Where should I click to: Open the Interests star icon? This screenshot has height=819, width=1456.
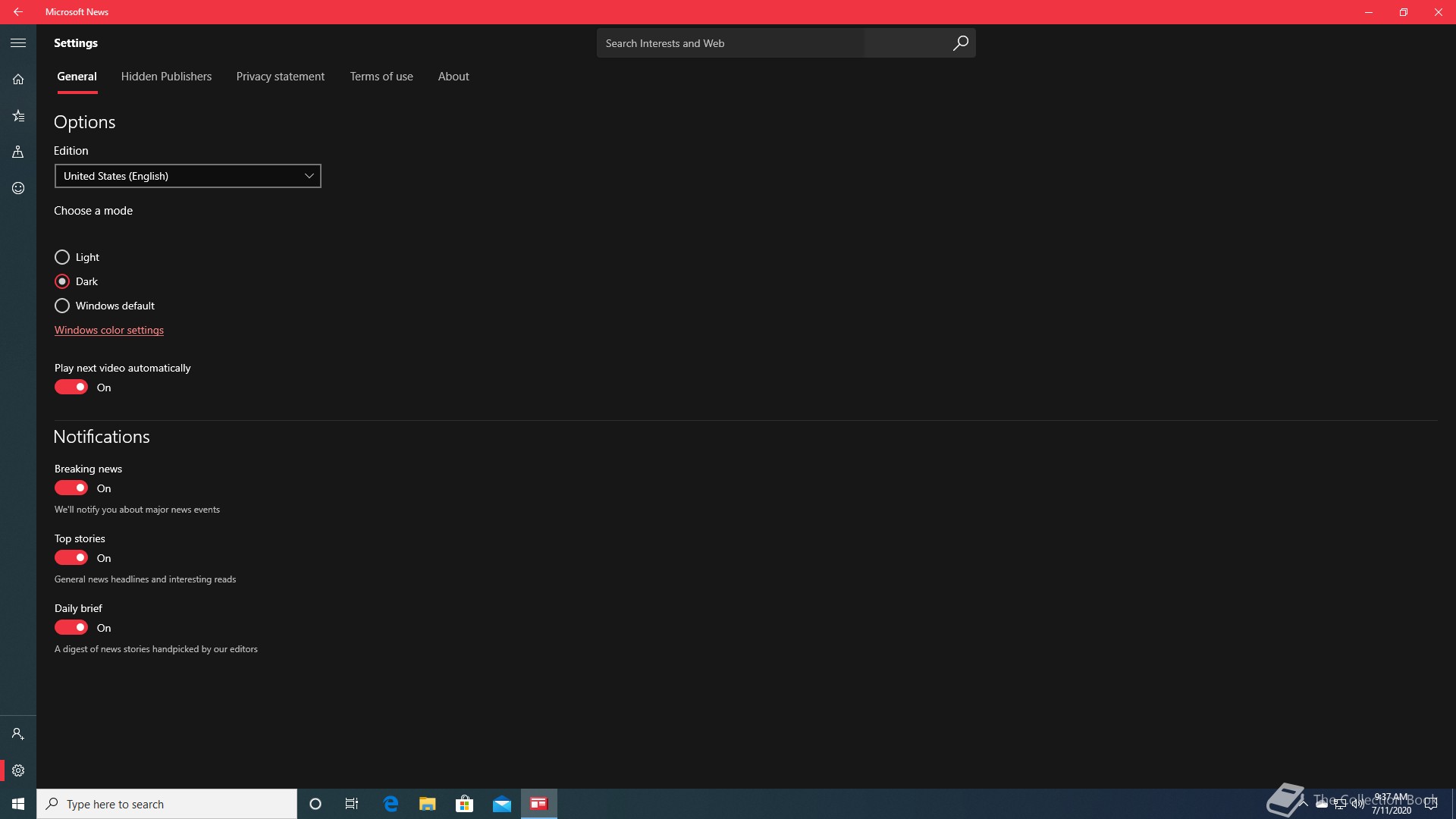[18, 116]
